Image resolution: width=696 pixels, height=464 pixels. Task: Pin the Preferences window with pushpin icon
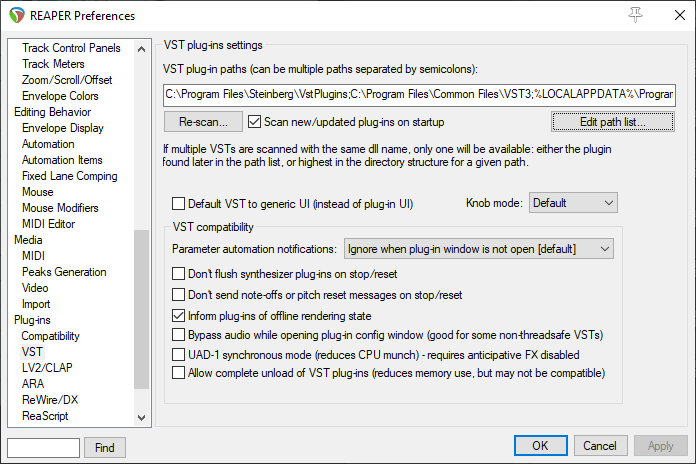pyautogui.click(x=635, y=15)
